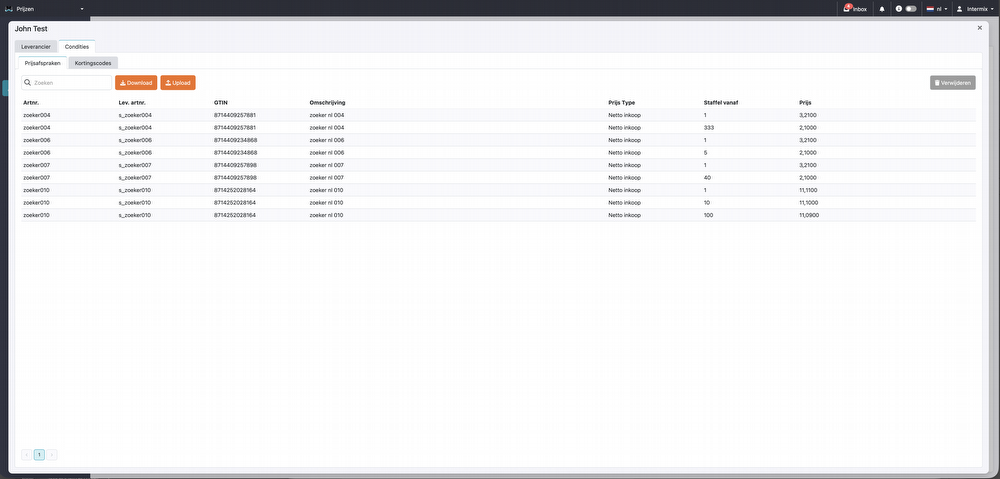1000x479 pixels.
Task: Select the Prijsafspraken tab
Action: click(42, 63)
